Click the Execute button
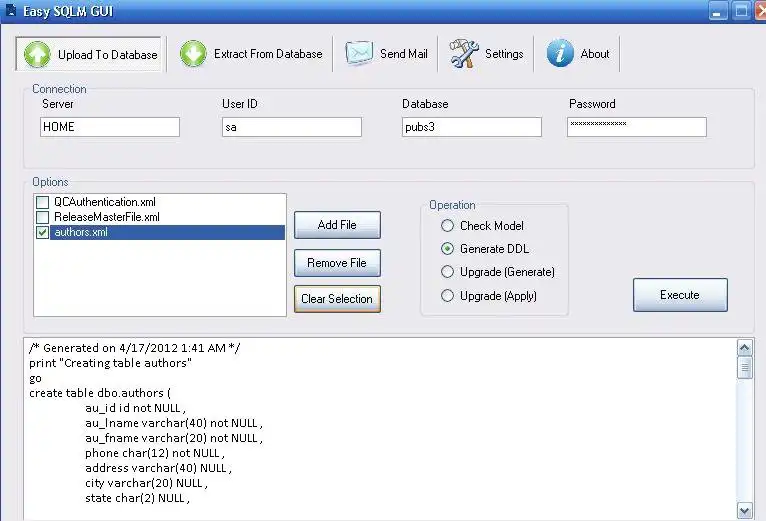This screenshot has width=766, height=521. [680, 295]
